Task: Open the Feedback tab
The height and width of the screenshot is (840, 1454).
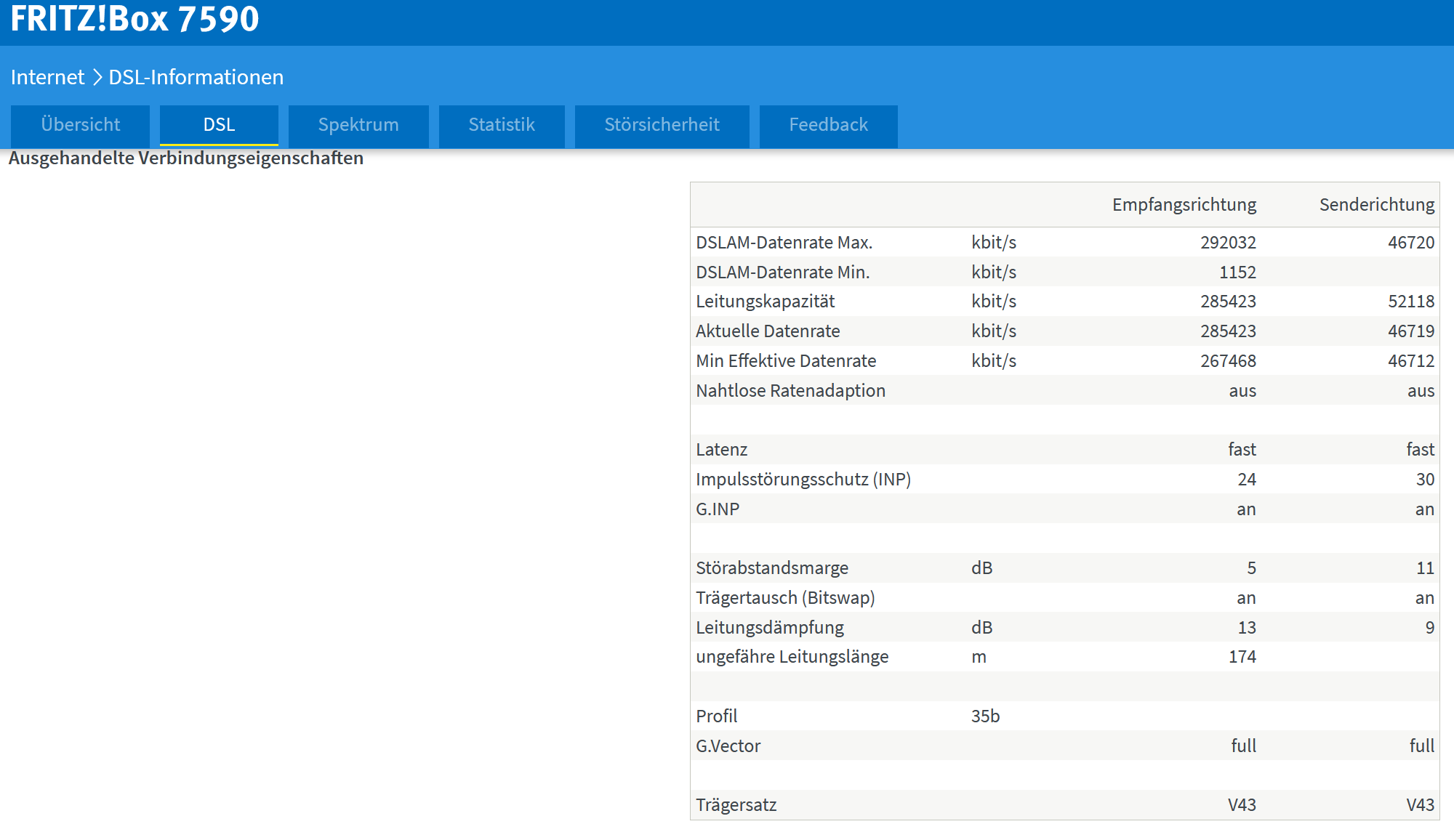Action: pyautogui.click(x=828, y=125)
